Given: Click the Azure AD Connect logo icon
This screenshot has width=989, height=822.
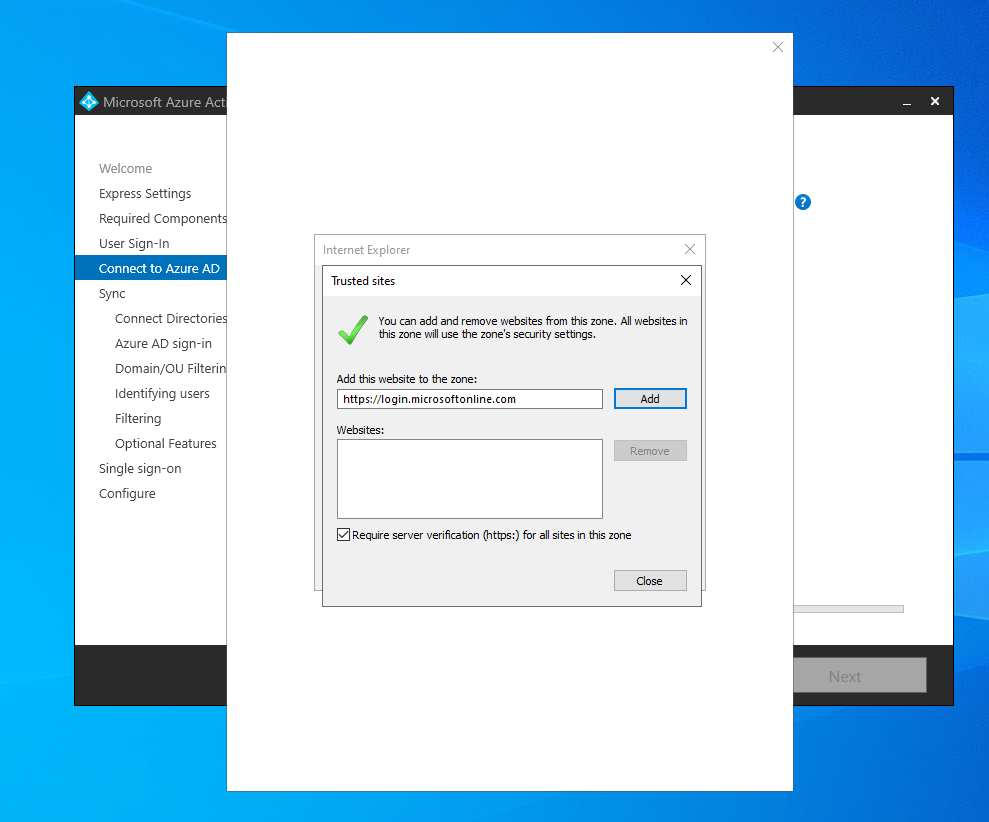Looking at the screenshot, I should pos(89,101).
